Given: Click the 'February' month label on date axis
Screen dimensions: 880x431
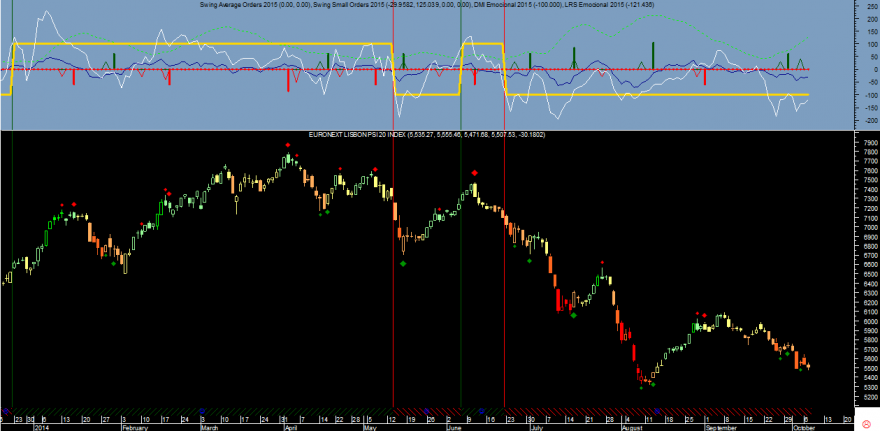Looking at the screenshot, I should [x=135, y=428].
